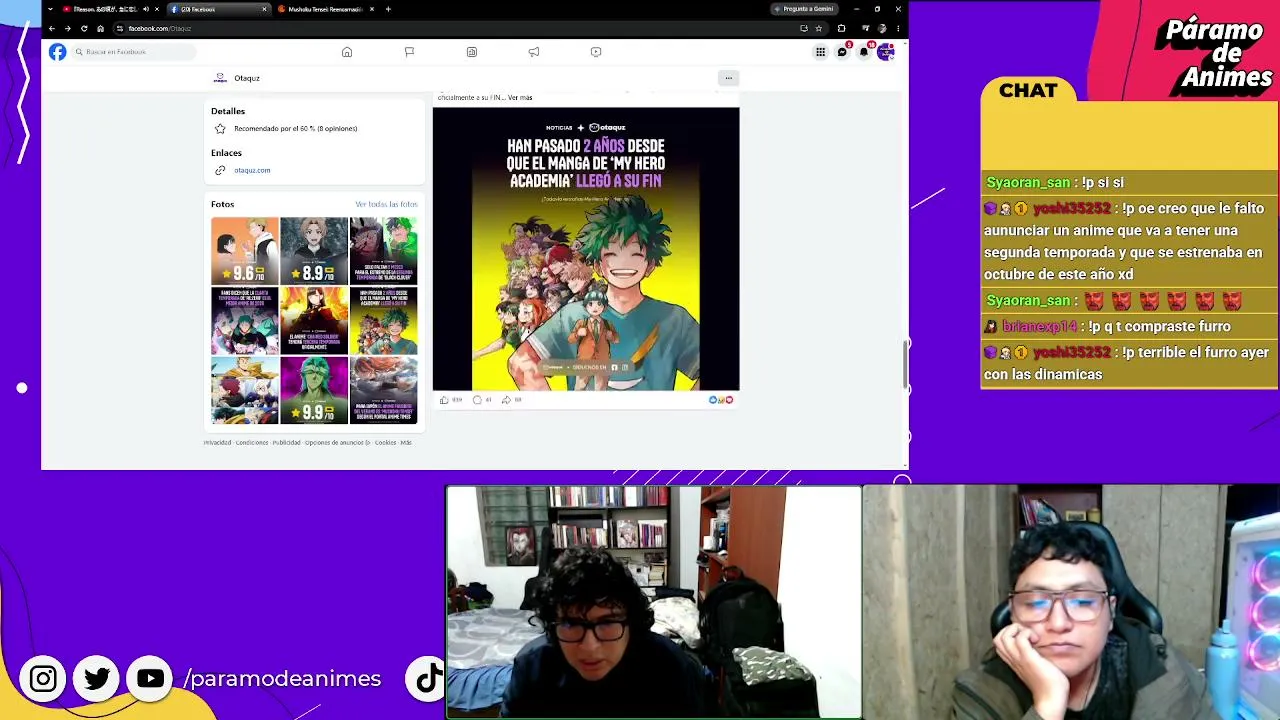Open the Publicidad footer link
The image size is (1280, 720).
pos(286,442)
